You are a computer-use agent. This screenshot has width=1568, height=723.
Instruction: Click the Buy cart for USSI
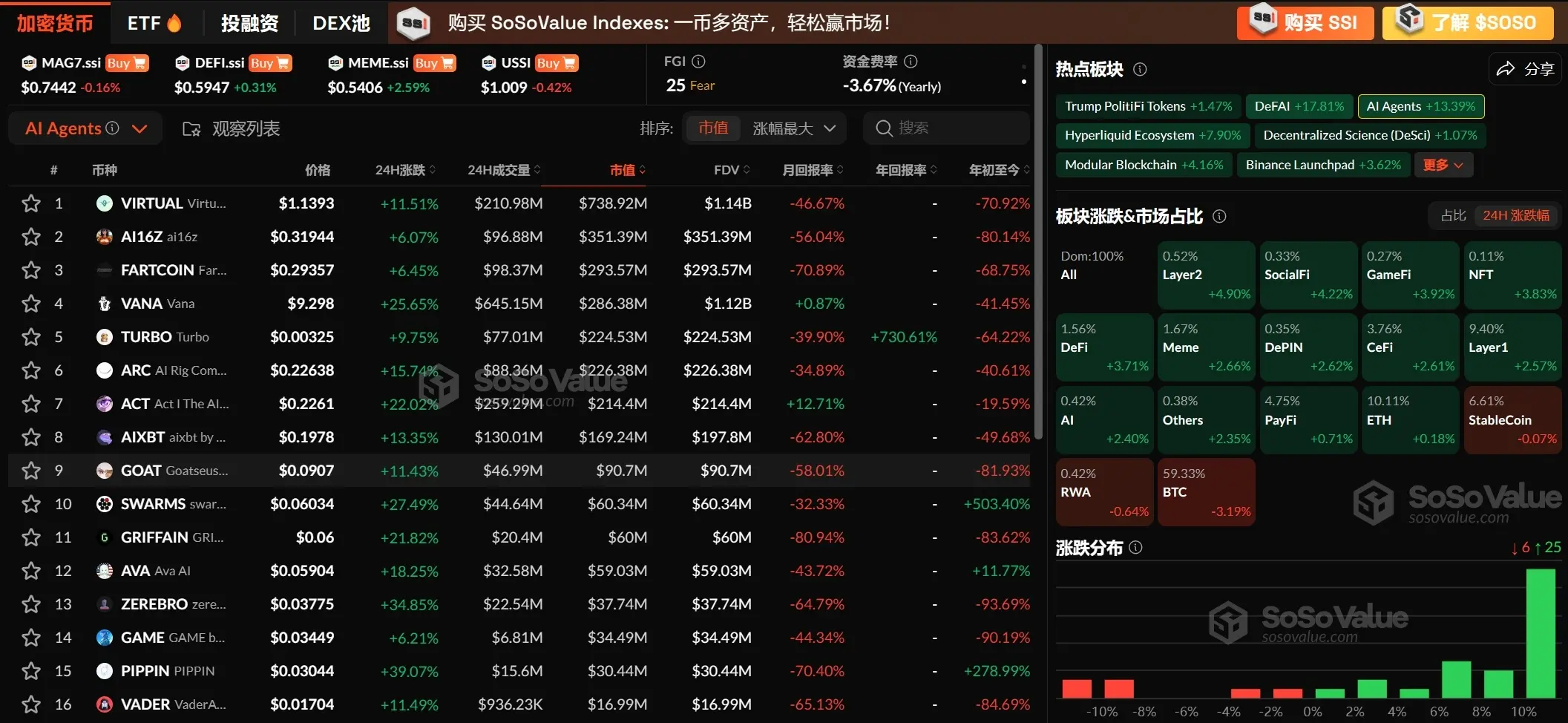[557, 63]
